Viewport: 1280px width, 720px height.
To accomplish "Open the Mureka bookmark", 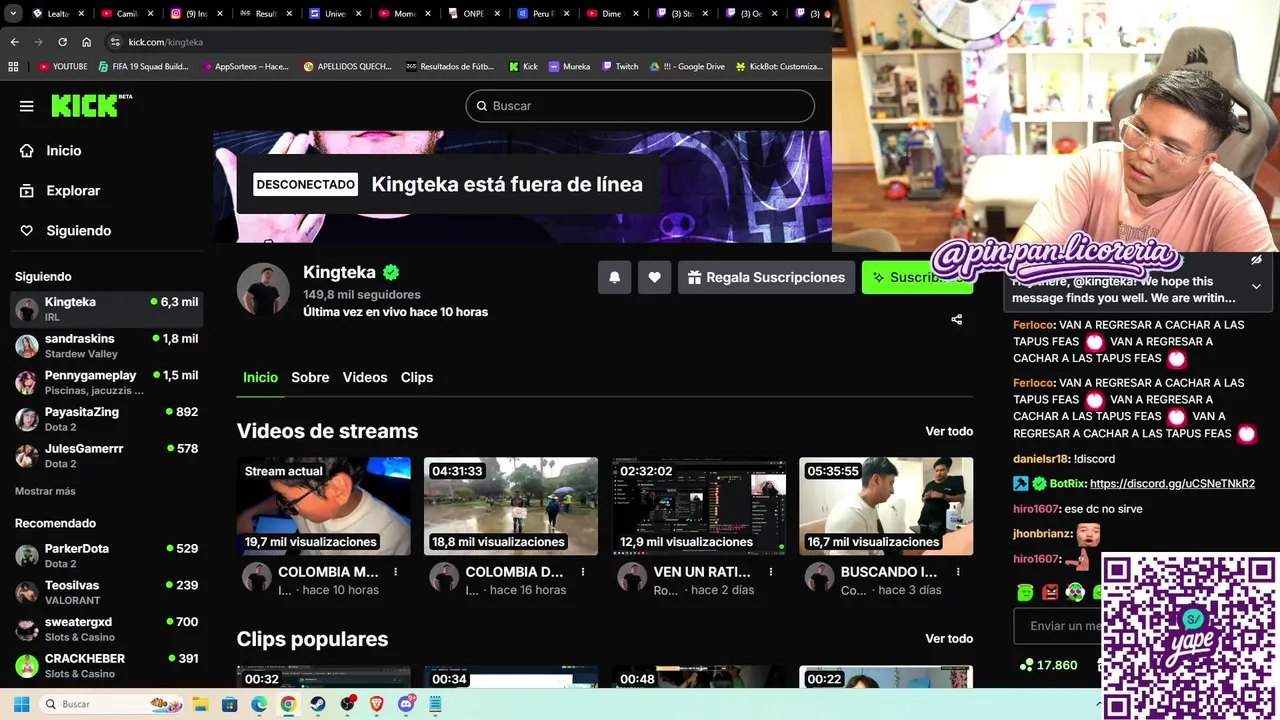I will [569, 67].
